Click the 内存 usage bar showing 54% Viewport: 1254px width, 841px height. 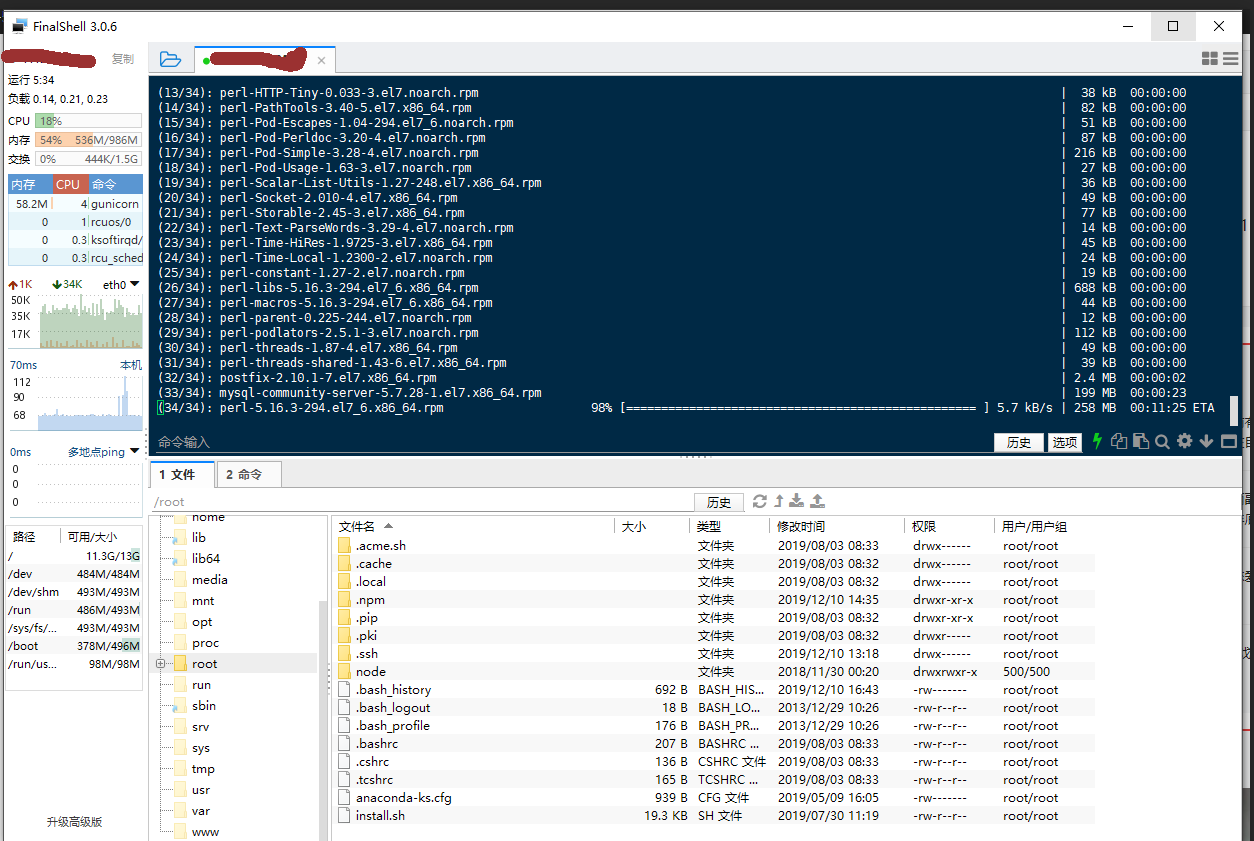88,140
